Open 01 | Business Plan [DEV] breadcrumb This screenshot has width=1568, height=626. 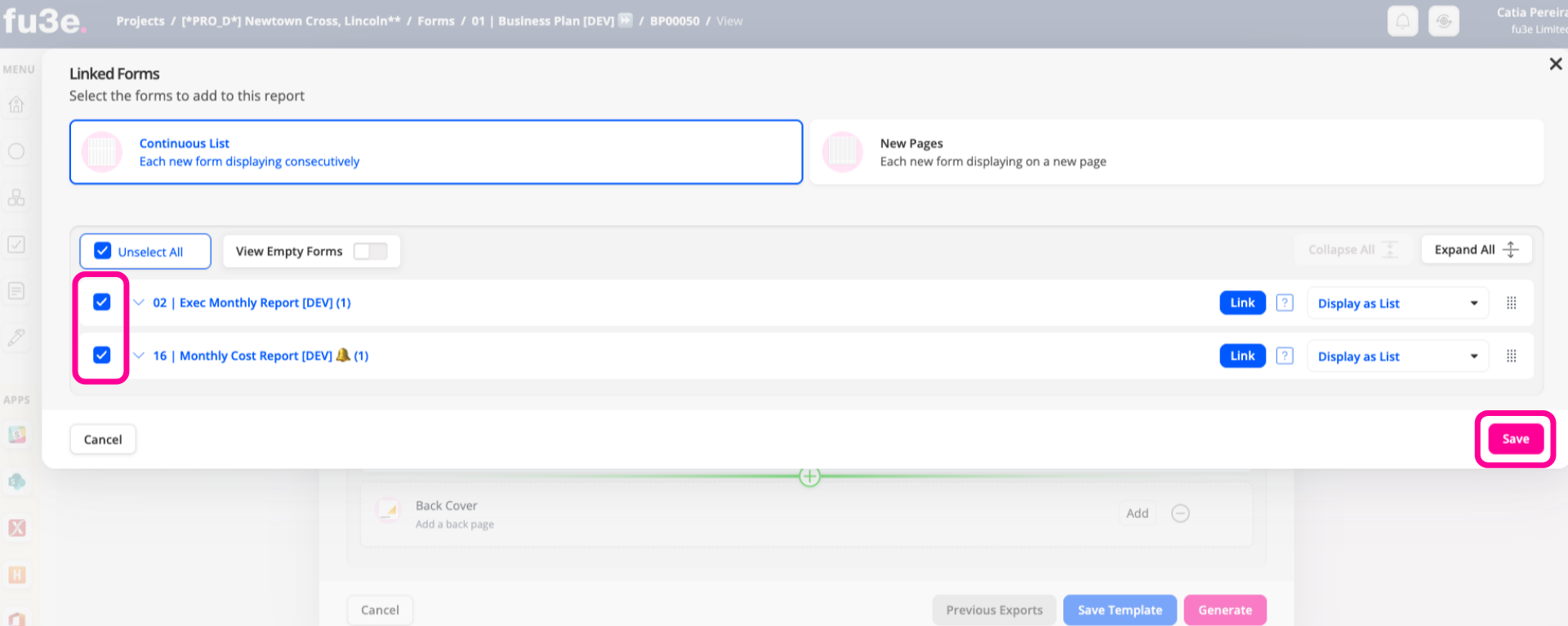[543, 21]
